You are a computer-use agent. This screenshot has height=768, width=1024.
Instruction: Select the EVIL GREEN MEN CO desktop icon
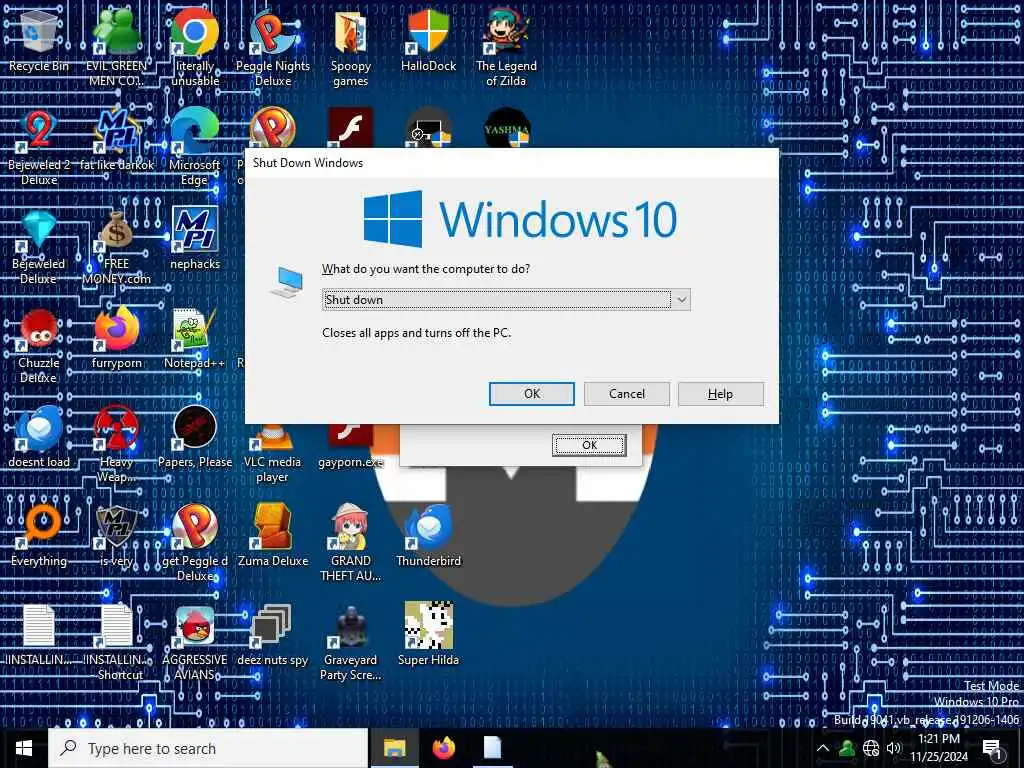[116, 47]
